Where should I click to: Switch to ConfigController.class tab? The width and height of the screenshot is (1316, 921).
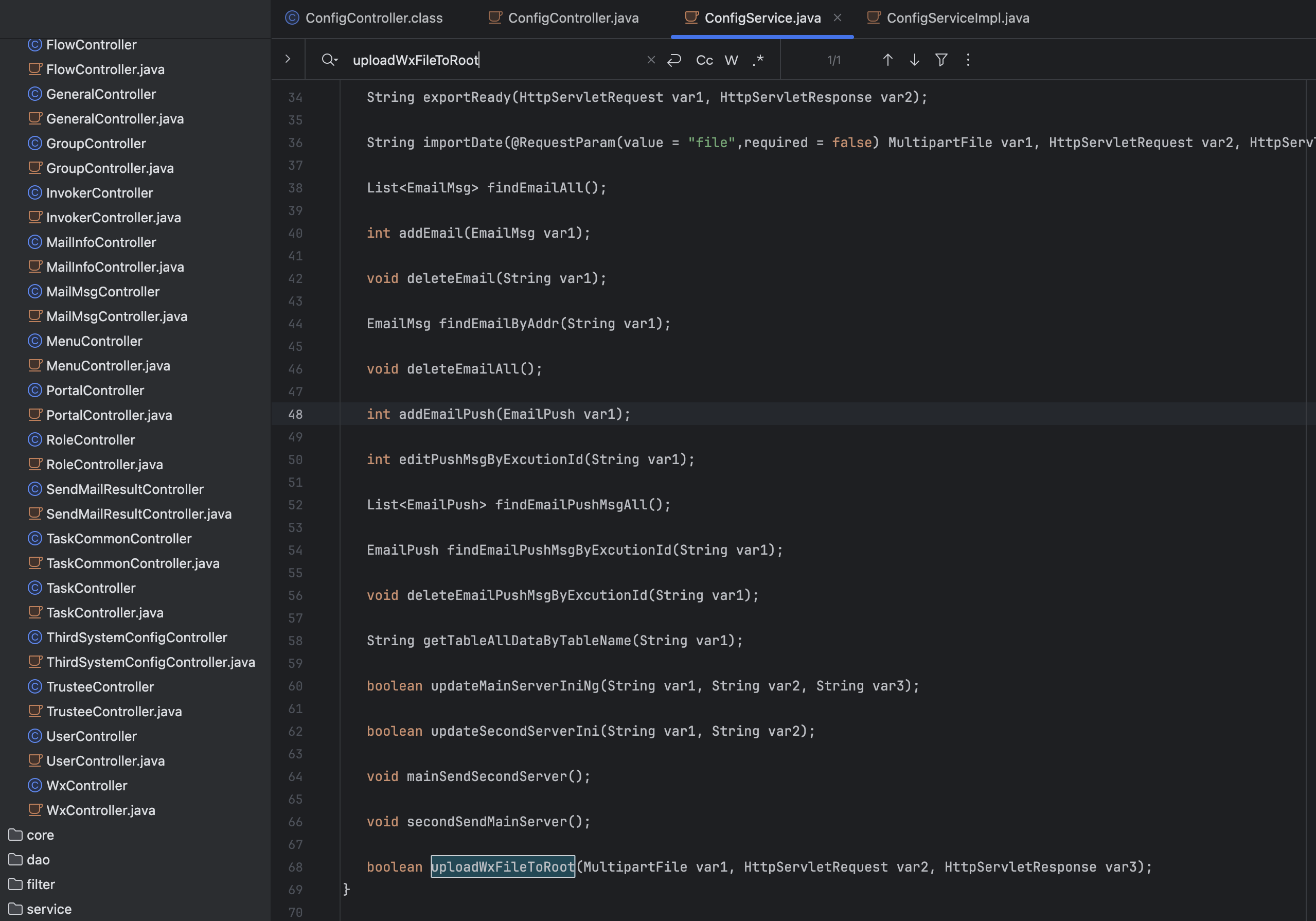point(373,18)
